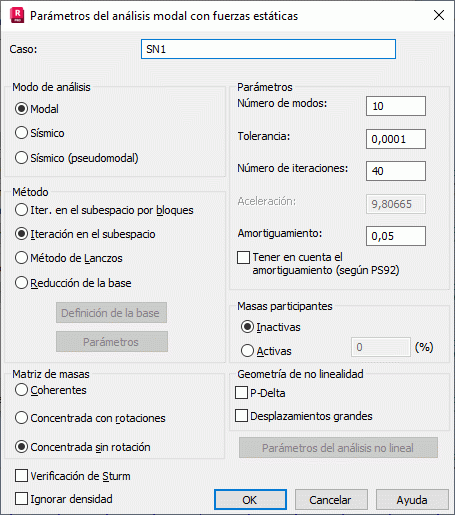Click the Amortiguamiento value field

coord(396,236)
